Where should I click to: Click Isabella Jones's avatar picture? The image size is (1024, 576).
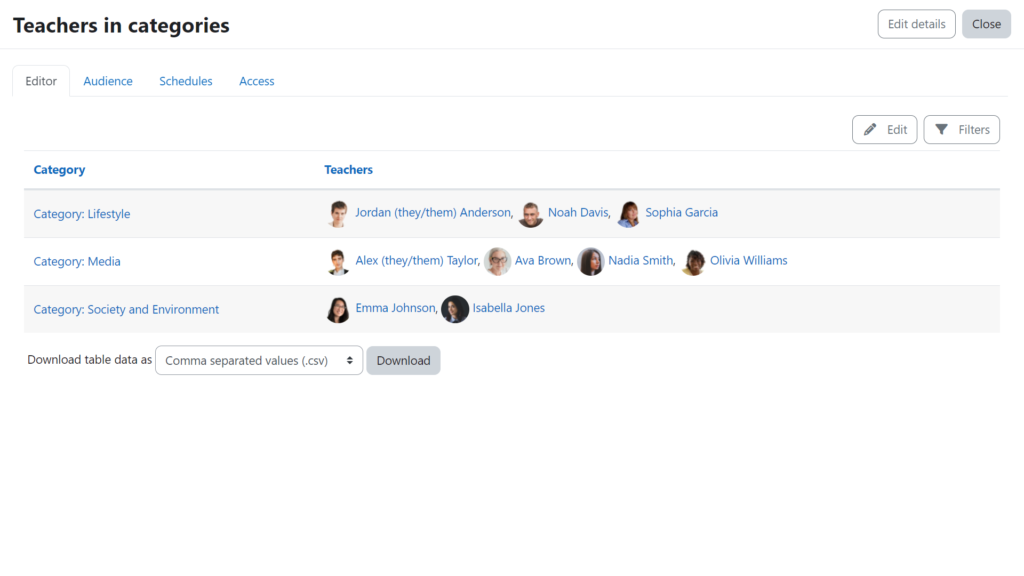(455, 310)
